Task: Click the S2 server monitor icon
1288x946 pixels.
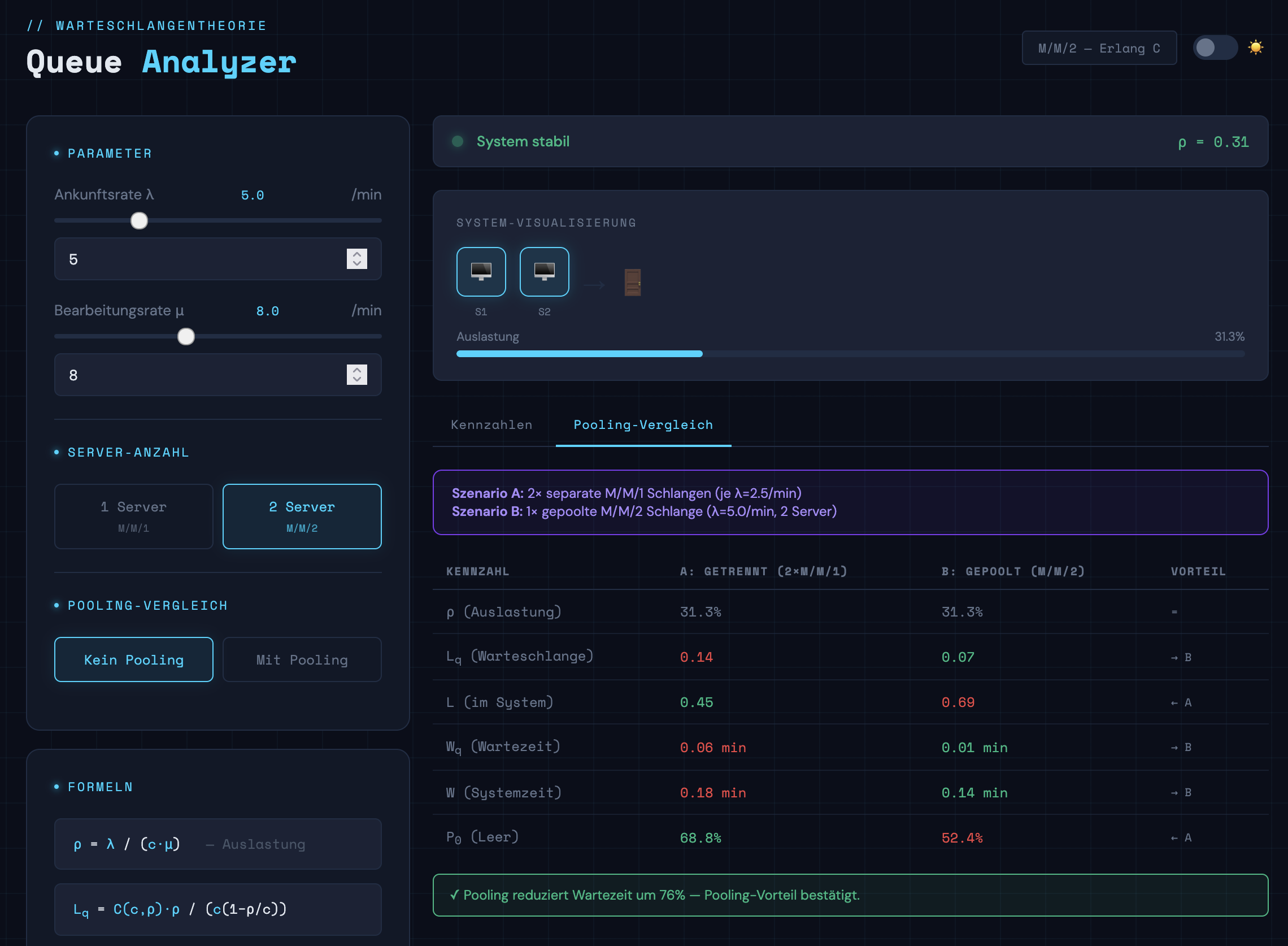Action: tap(544, 271)
